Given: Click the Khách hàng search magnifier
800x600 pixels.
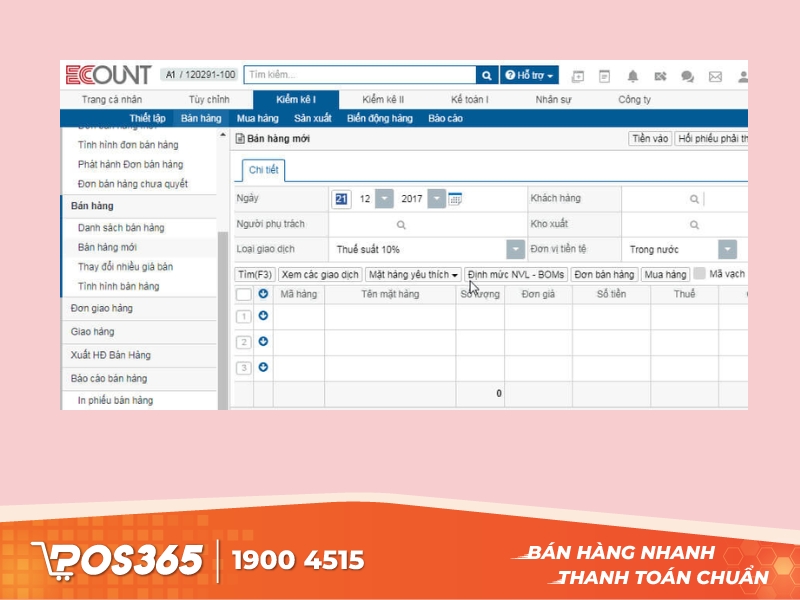Looking at the screenshot, I should pyautogui.click(x=693, y=198).
